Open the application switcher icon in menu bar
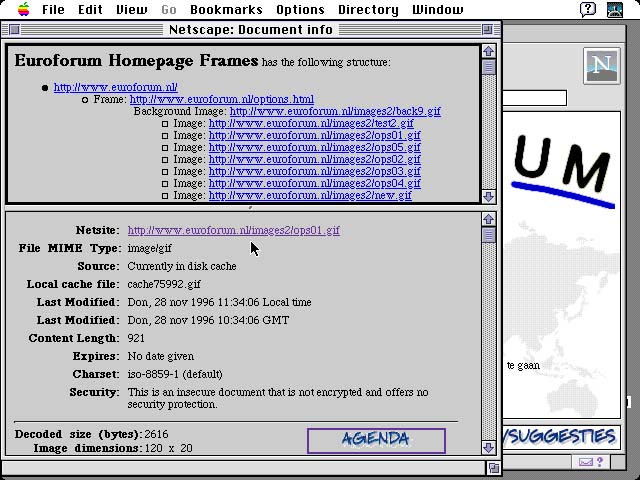This screenshot has width=640, height=480. [x=615, y=9]
